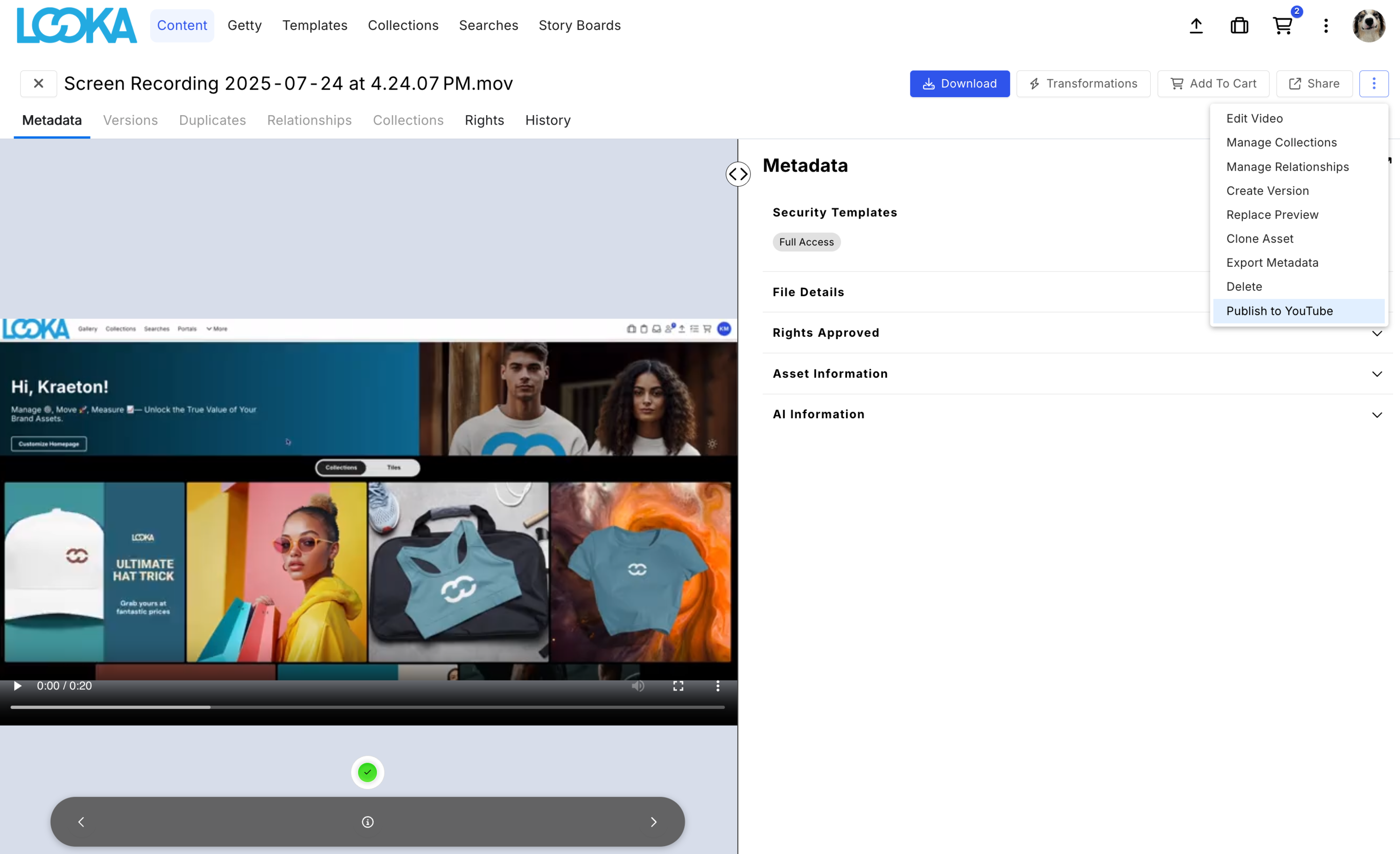The image size is (1400, 854).
Task: Click the video progress seek bar
Action: 367,707
